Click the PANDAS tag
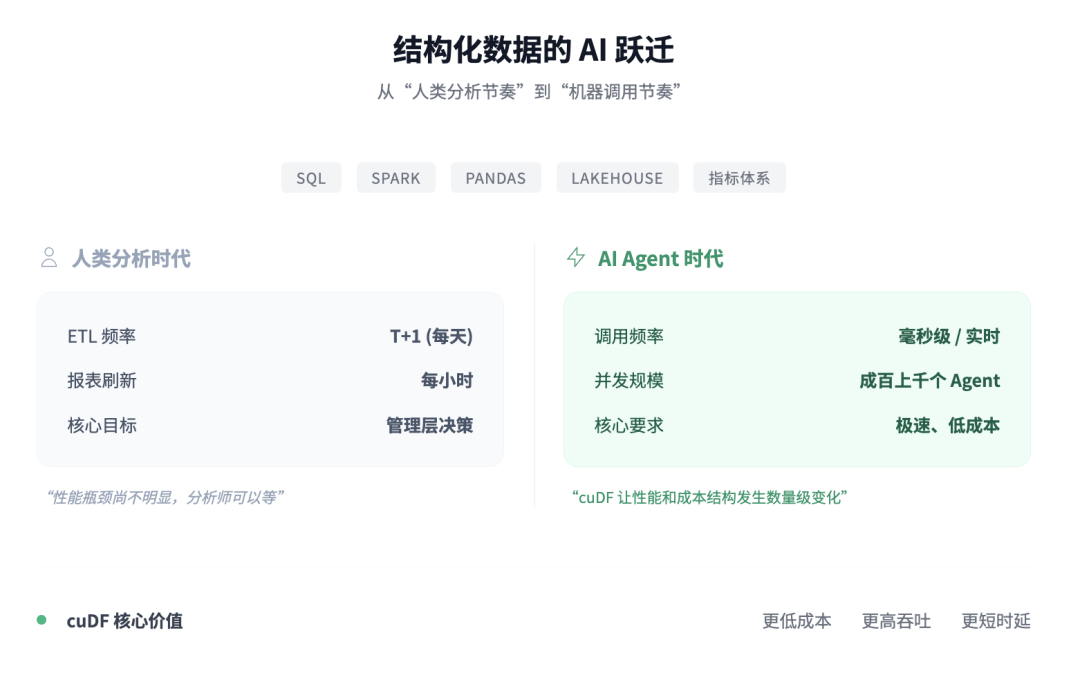This screenshot has width=1080, height=673. click(495, 178)
